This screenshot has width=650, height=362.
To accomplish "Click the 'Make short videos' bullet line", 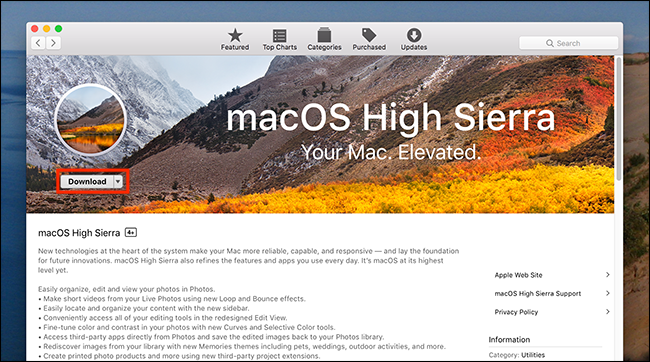I will pyautogui.click(x=172, y=299).
